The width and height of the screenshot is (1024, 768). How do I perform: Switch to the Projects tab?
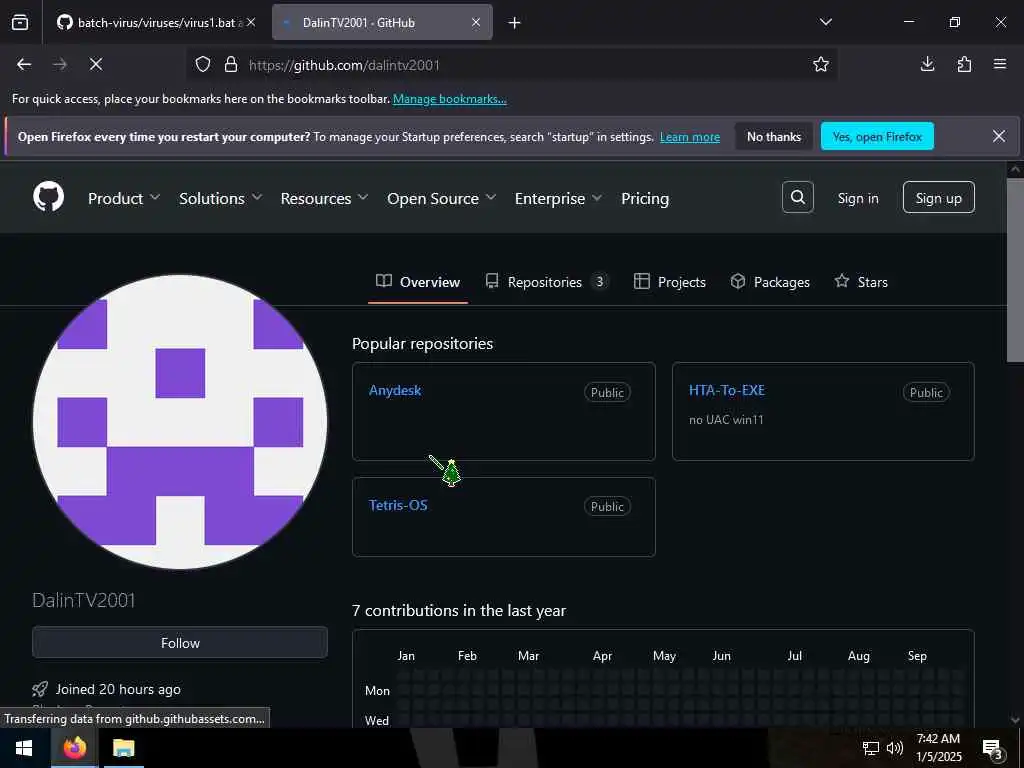[x=670, y=282]
